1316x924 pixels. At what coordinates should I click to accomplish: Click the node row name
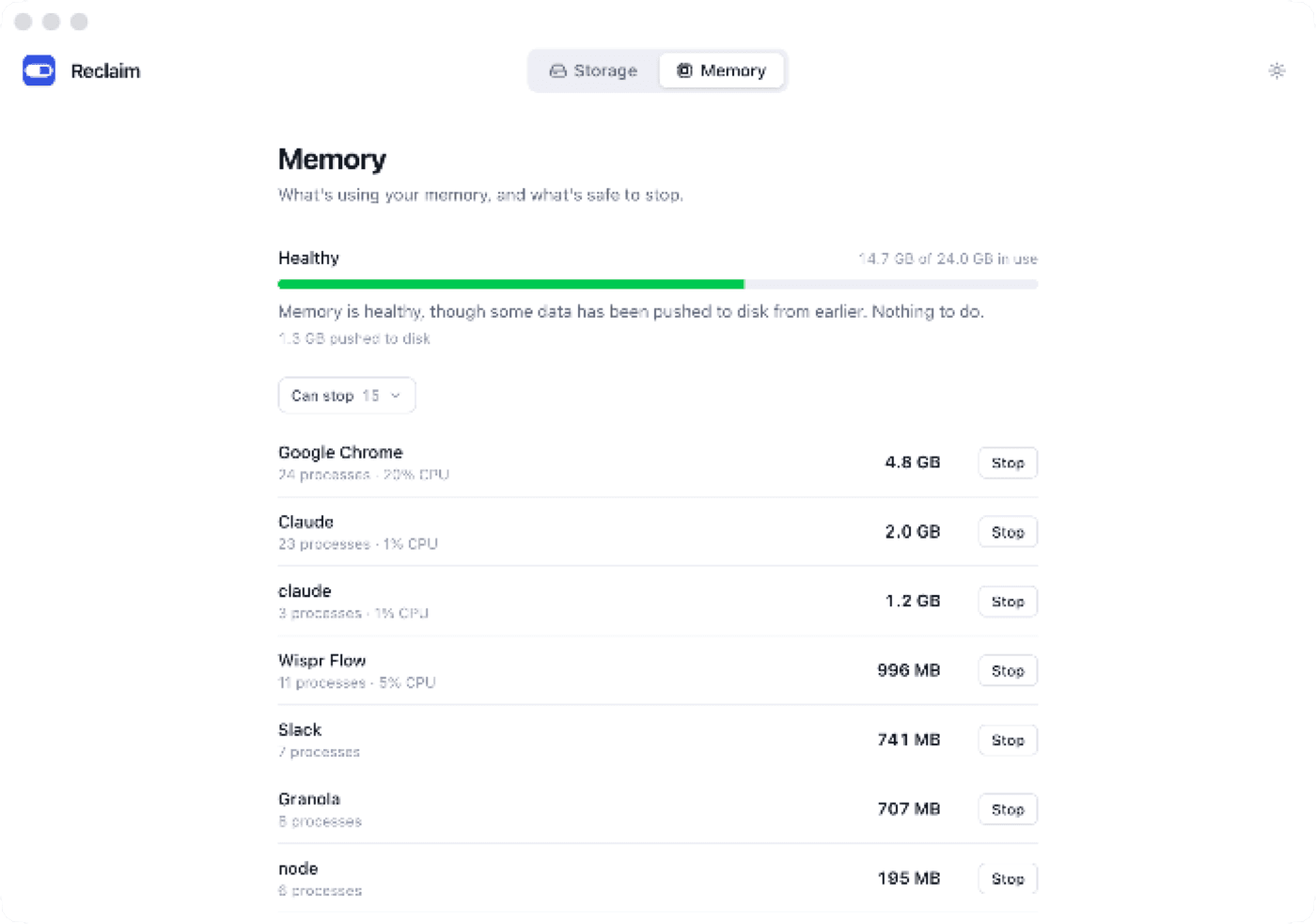[x=298, y=869]
